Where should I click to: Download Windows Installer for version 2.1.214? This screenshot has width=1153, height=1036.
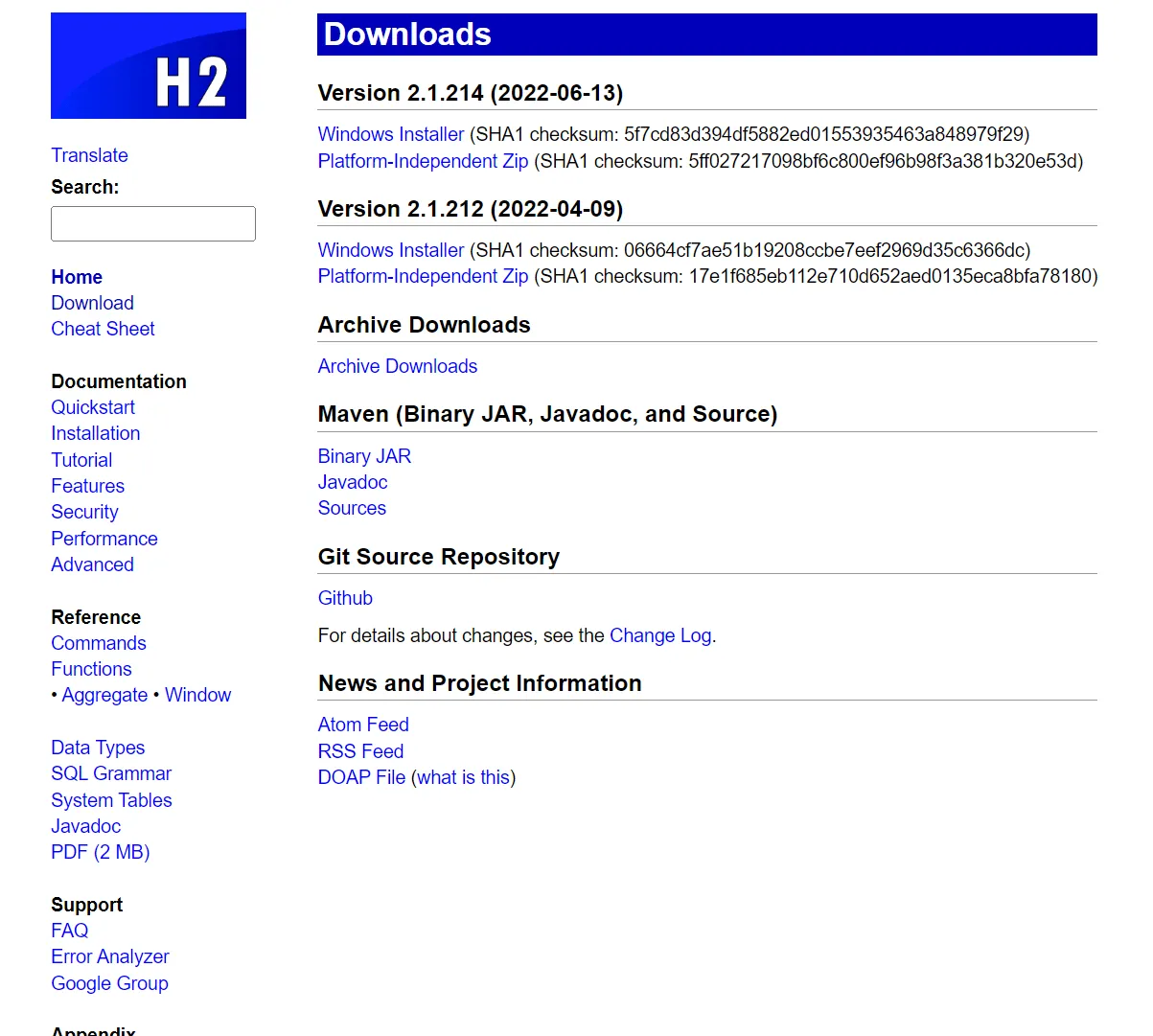pos(391,134)
